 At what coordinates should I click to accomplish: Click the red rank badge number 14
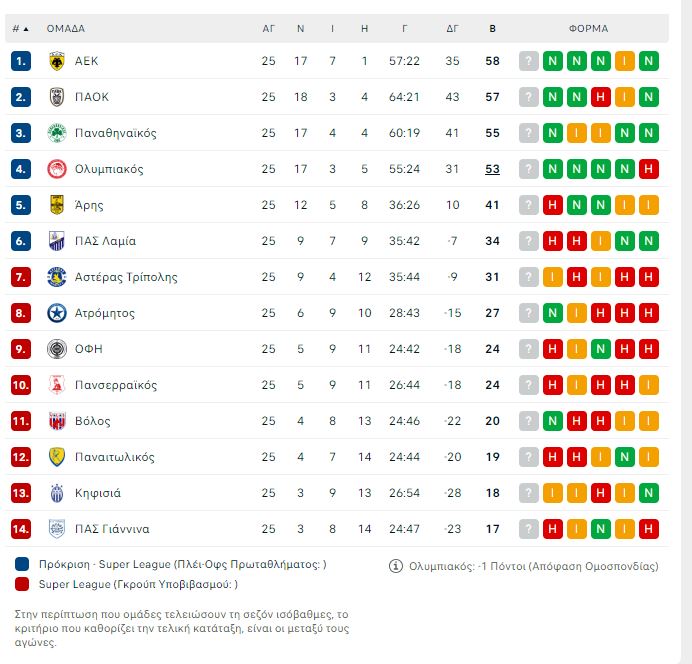point(21,529)
